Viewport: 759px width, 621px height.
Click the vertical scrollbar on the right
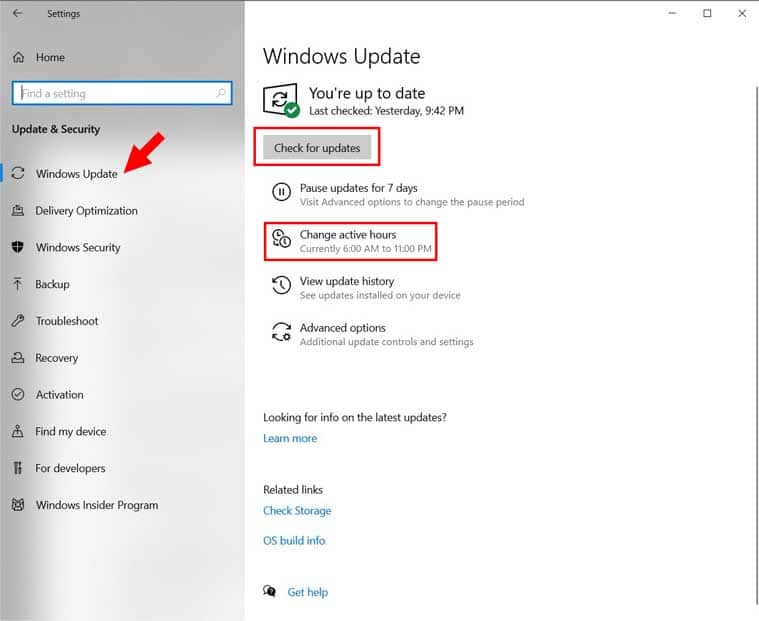tap(756, 344)
